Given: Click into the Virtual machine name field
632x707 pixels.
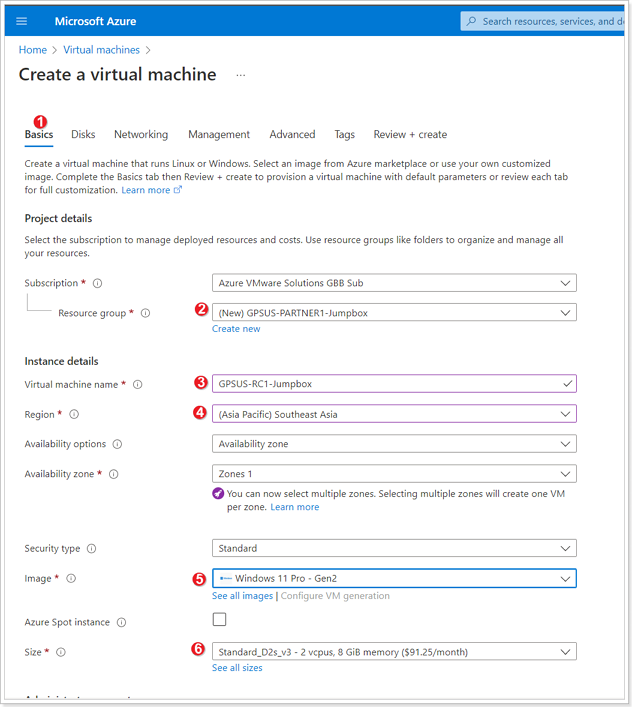Looking at the screenshot, I should pyautogui.click(x=394, y=384).
